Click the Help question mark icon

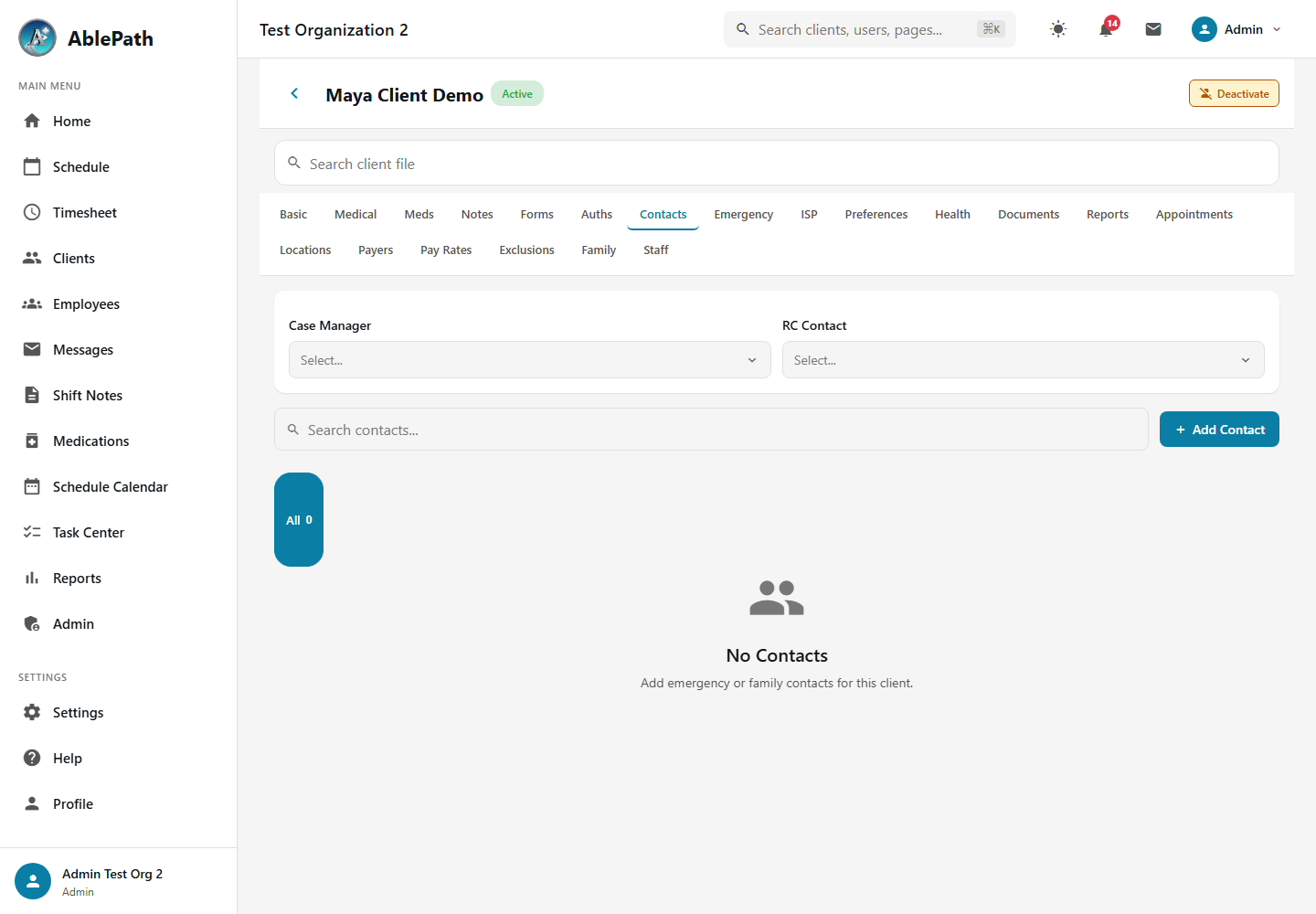click(x=32, y=758)
